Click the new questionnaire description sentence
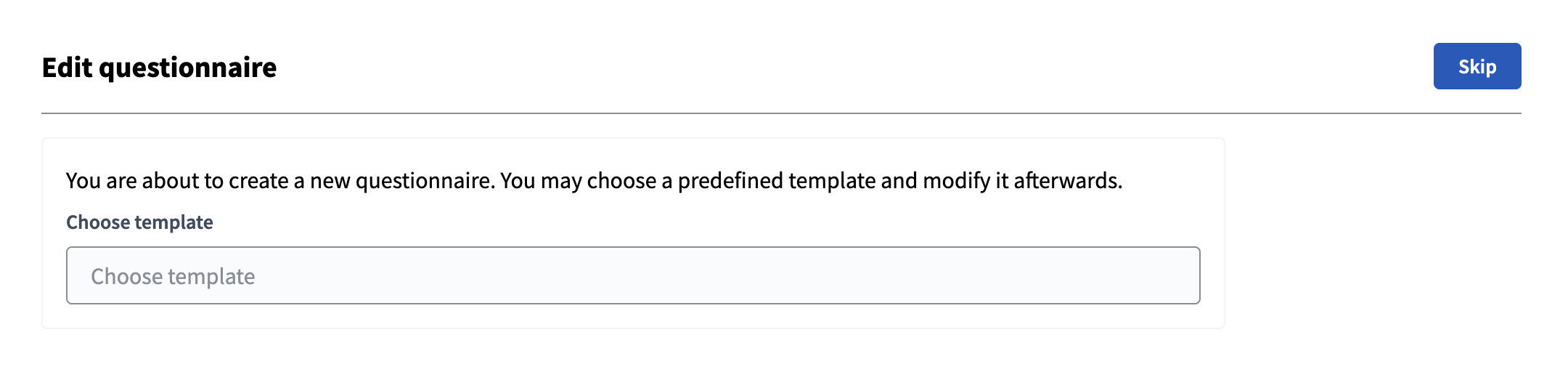Image resolution: width=1568 pixels, height=388 pixels. click(593, 180)
